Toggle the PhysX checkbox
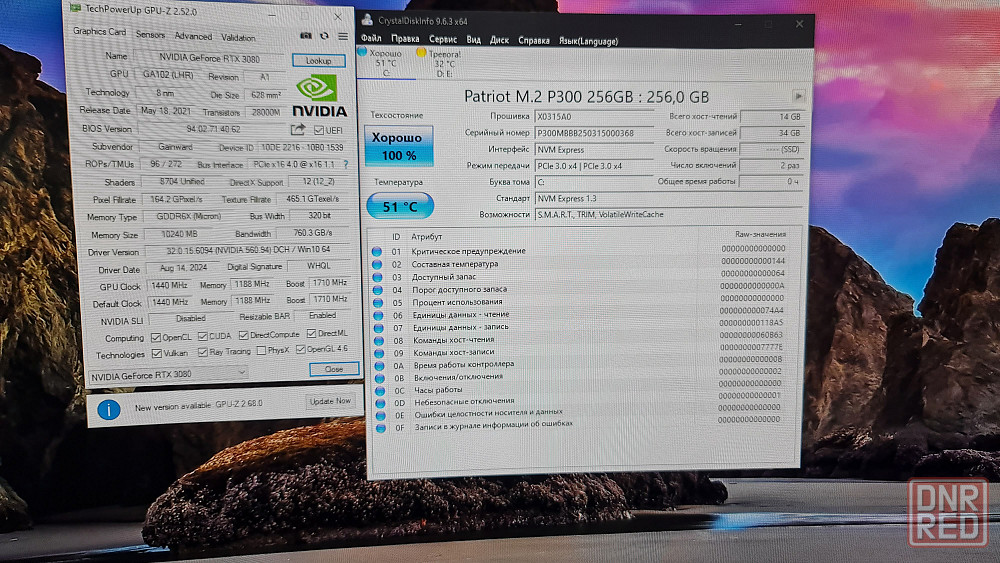This screenshot has height=563, width=1000. pos(261,351)
